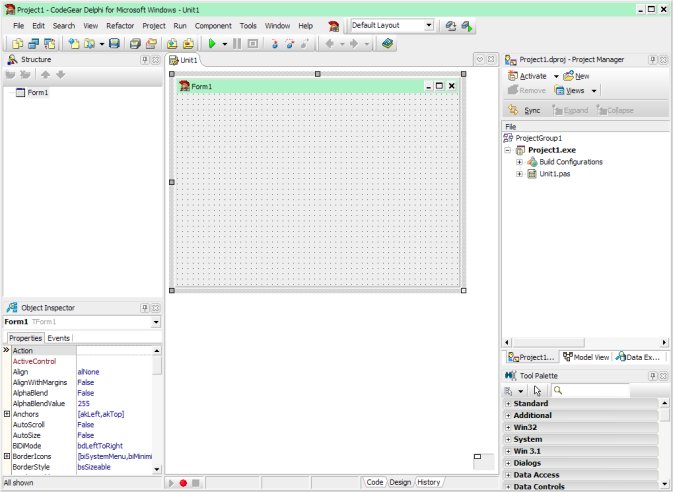Select Form1 in the Structure tree

click(x=38, y=92)
